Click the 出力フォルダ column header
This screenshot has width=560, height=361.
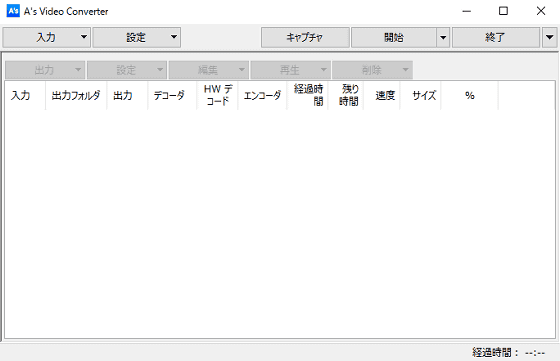pos(76,96)
